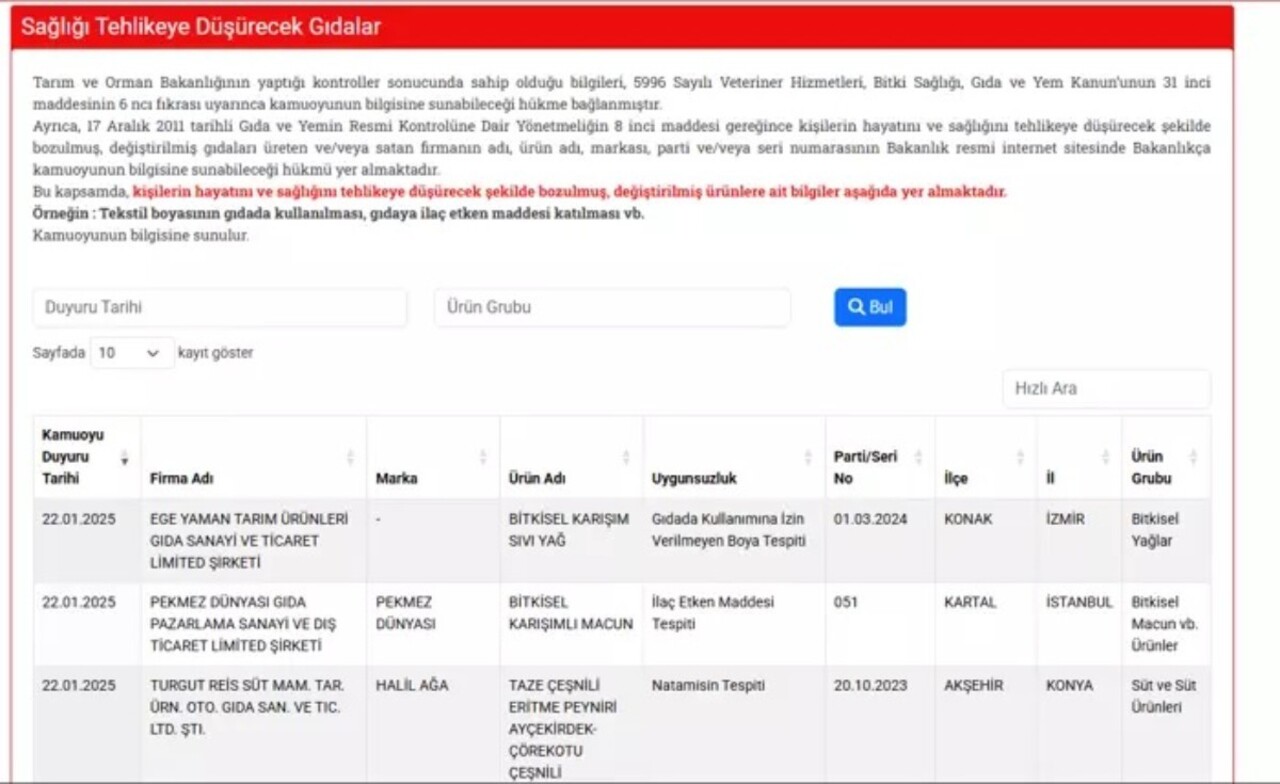Screen dimensions: 1280x784
Task: Click the magnifier icon inside Bul button
Action: click(x=856, y=307)
